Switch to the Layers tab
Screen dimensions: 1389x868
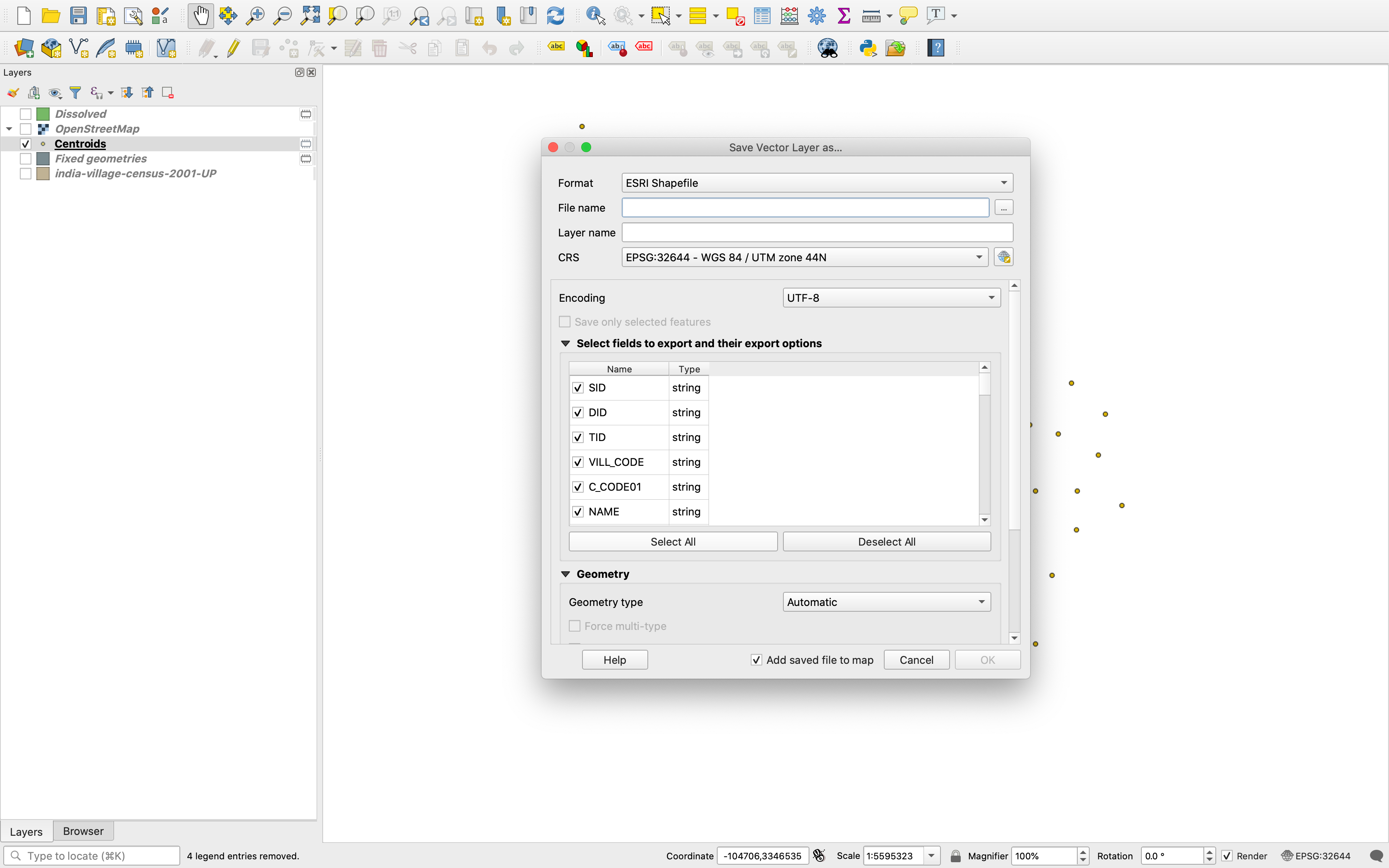[26, 831]
